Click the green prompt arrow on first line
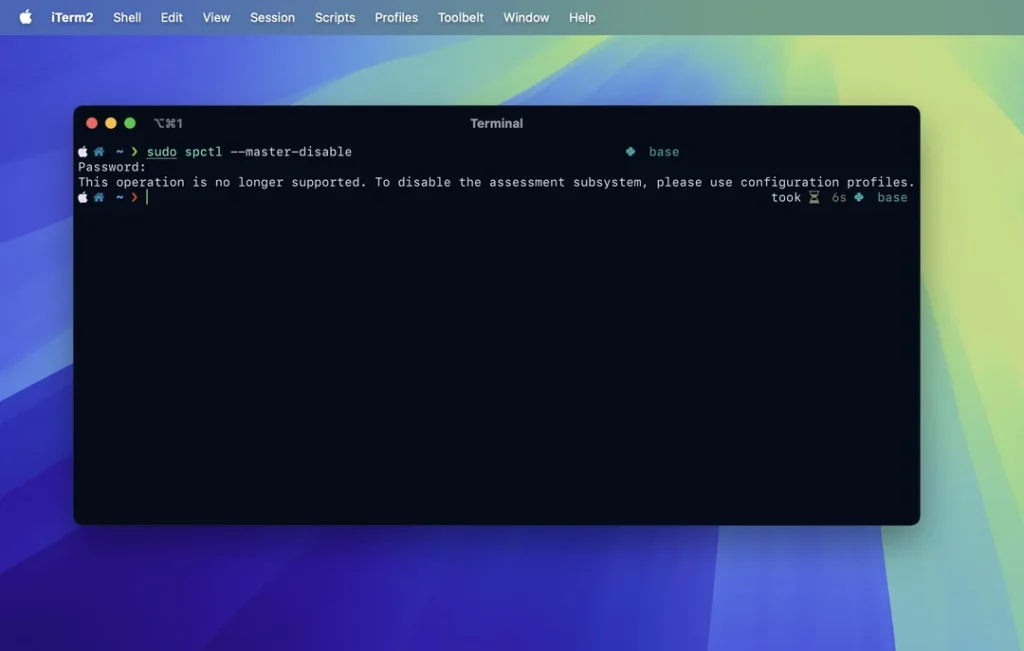1024x651 pixels. click(x=135, y=151)
